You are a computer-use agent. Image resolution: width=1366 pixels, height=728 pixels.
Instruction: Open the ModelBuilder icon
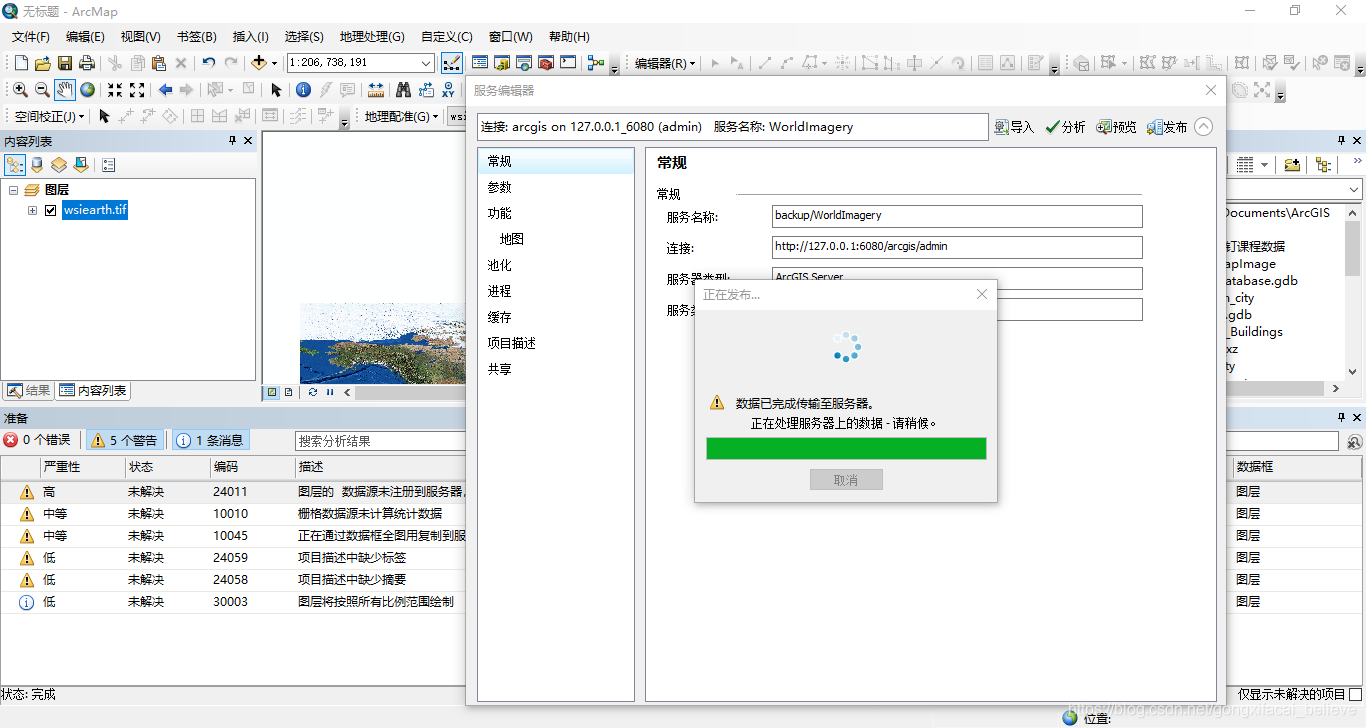click(x=596, y=63)
